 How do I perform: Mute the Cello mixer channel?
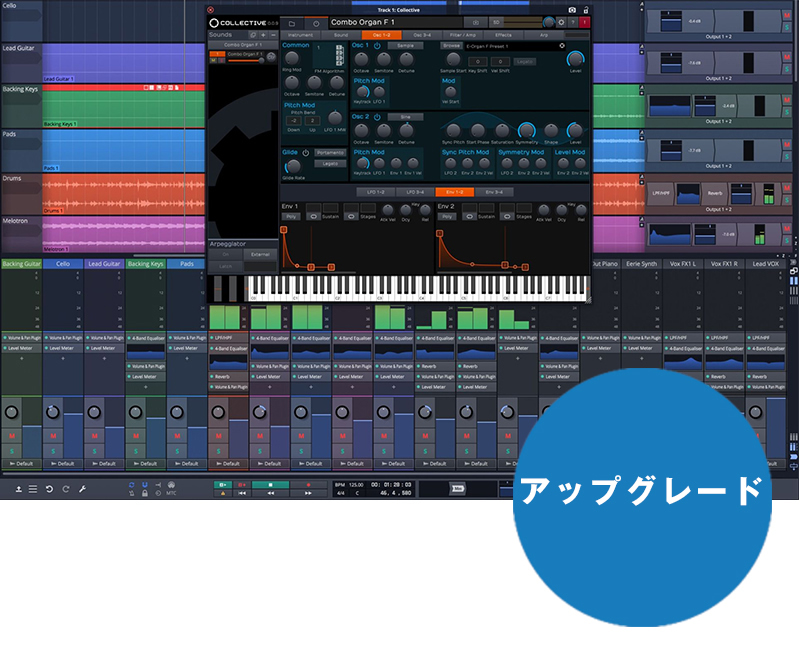tap(53, 436)
